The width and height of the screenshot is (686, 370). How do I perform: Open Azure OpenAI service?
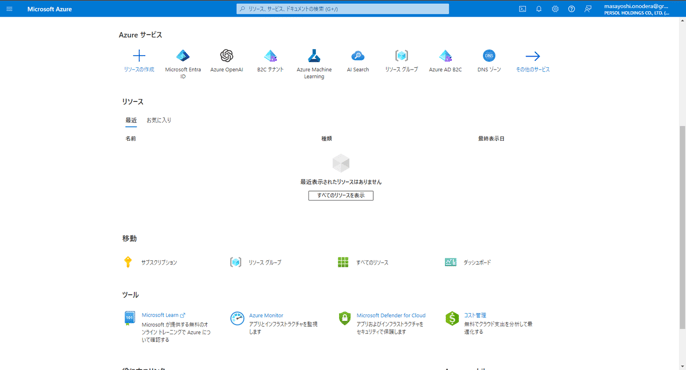227,56
